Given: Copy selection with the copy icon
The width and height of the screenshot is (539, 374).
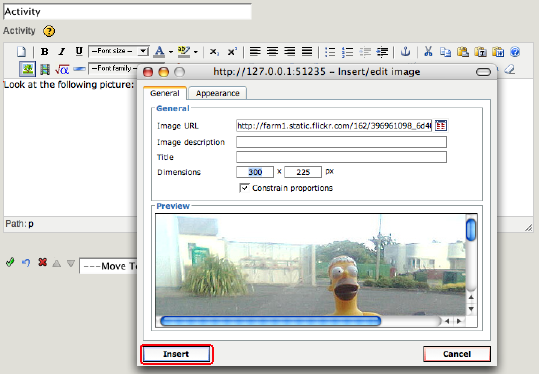Looking at the screenshot, I should tap(446, 52).
